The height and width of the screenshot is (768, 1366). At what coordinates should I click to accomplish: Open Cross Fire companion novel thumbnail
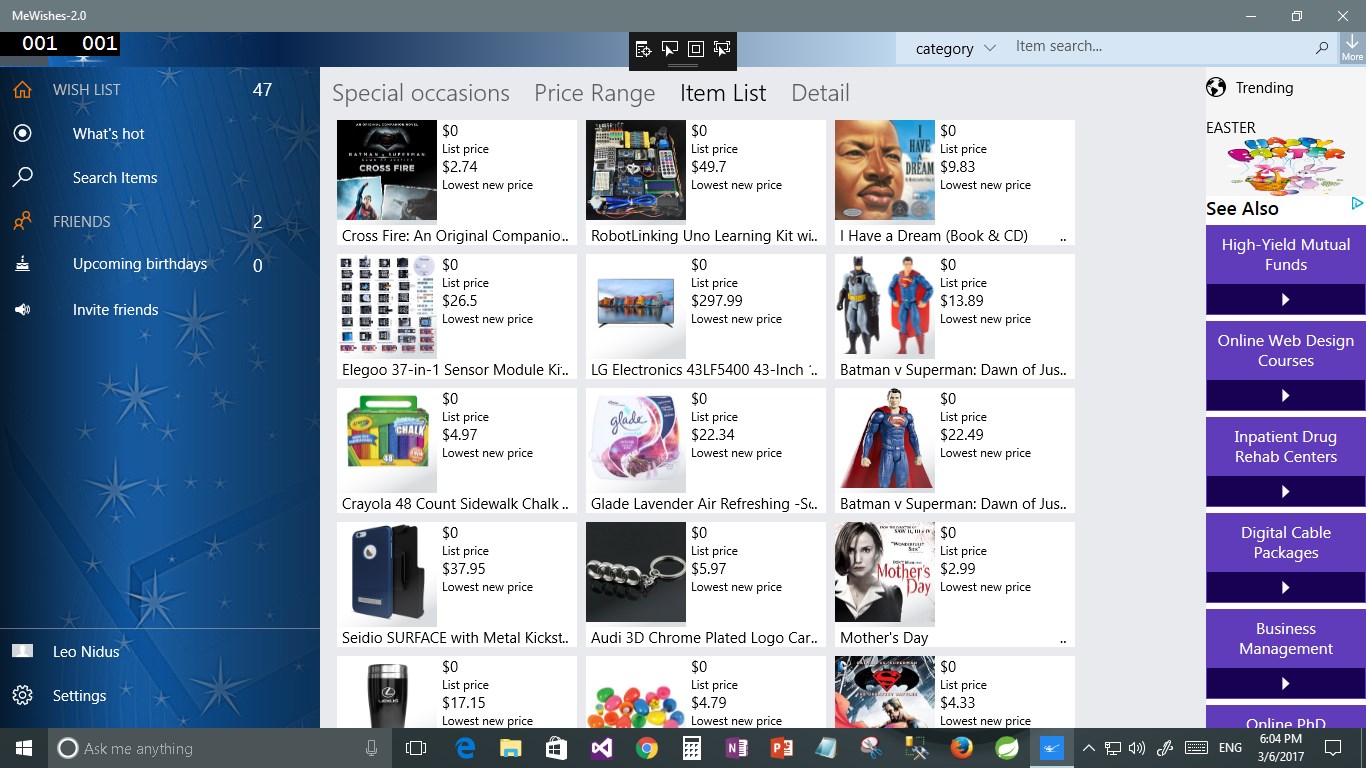(387, 170)
